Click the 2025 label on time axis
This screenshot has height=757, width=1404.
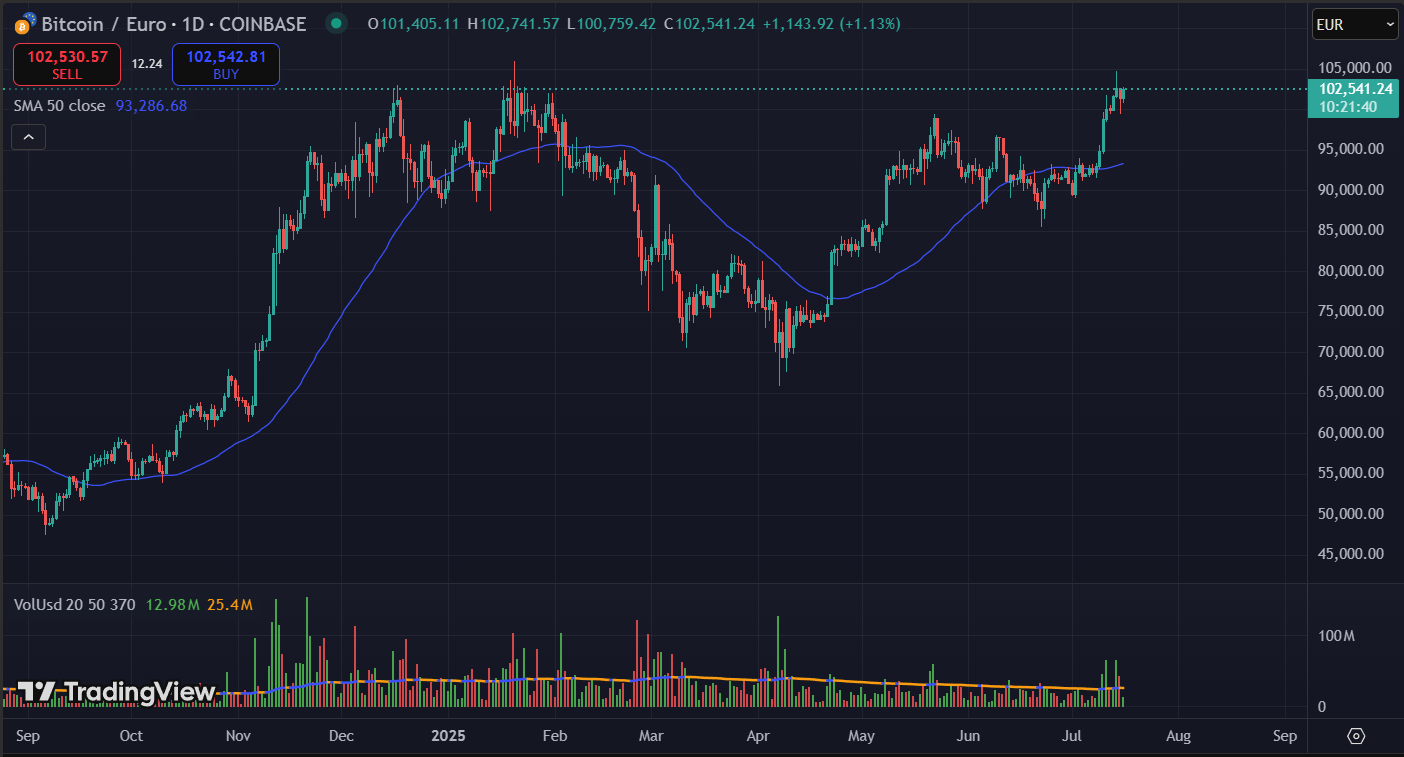(x=448, y=736)
